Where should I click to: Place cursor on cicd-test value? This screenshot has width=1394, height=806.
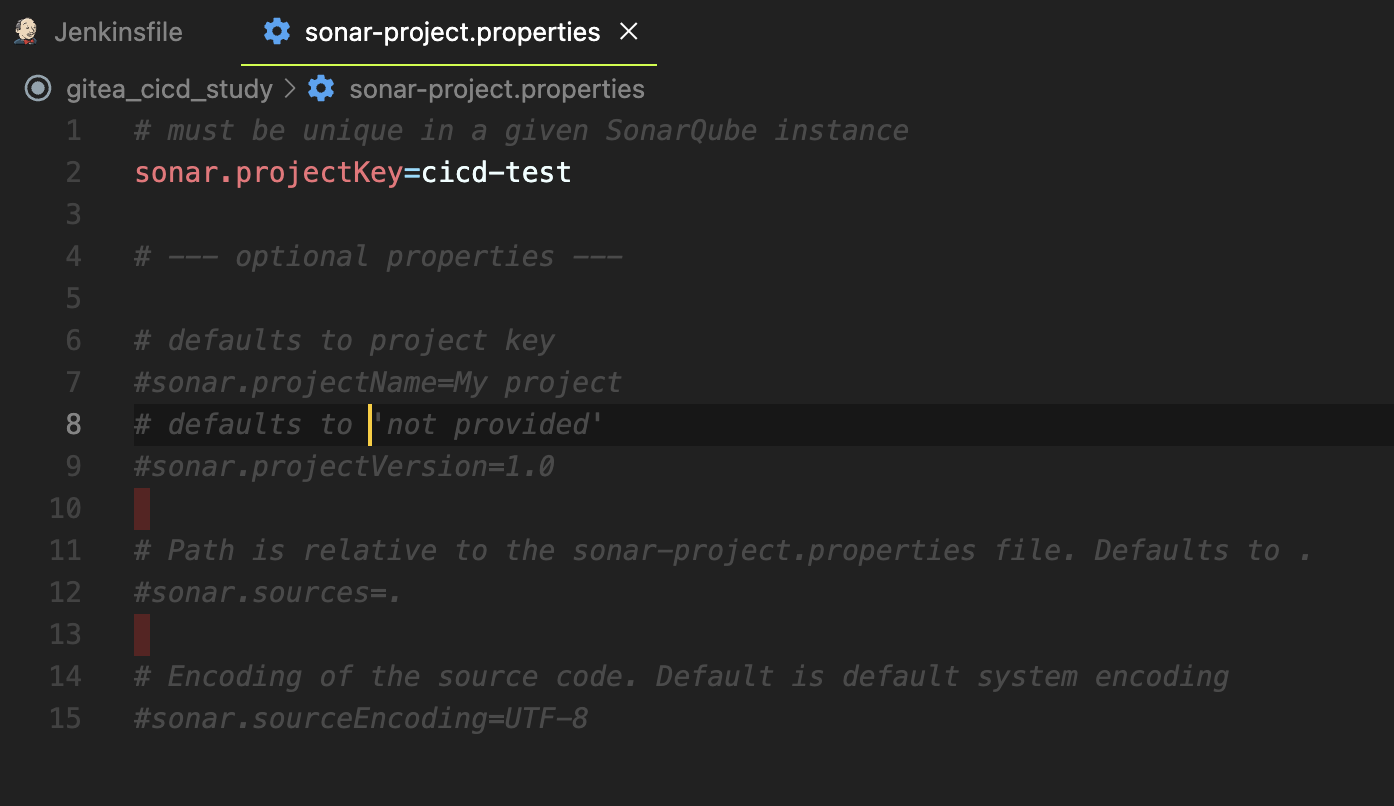(496, 172)
